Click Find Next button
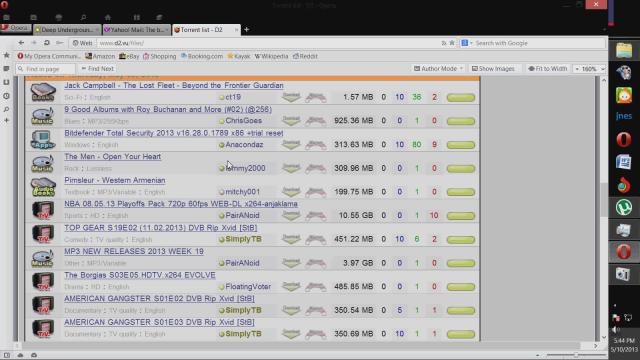The height and width of the screenshot is (360, 640). point(98,69)
